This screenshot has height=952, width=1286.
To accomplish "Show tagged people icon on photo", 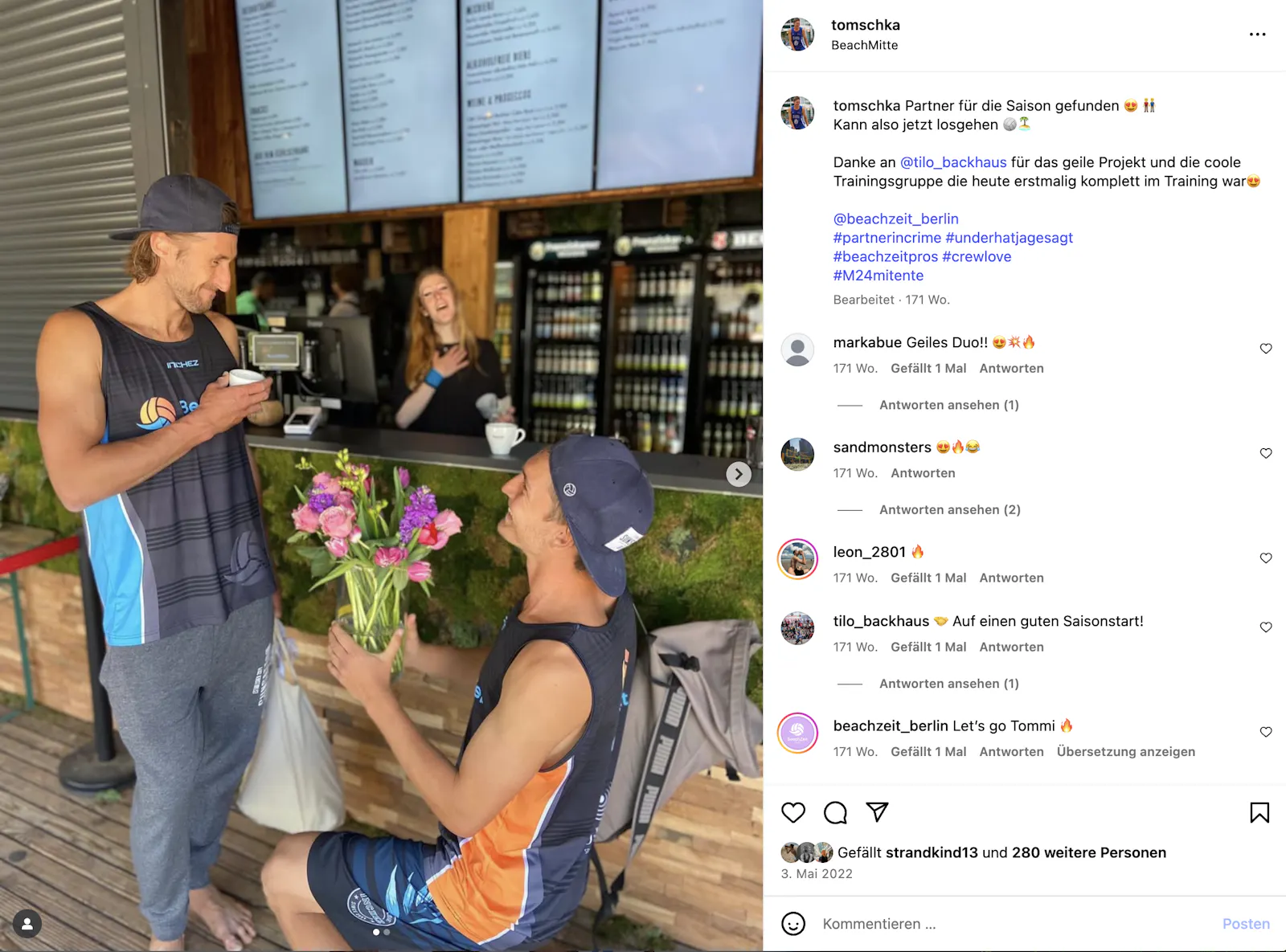I will coord(27,924).
